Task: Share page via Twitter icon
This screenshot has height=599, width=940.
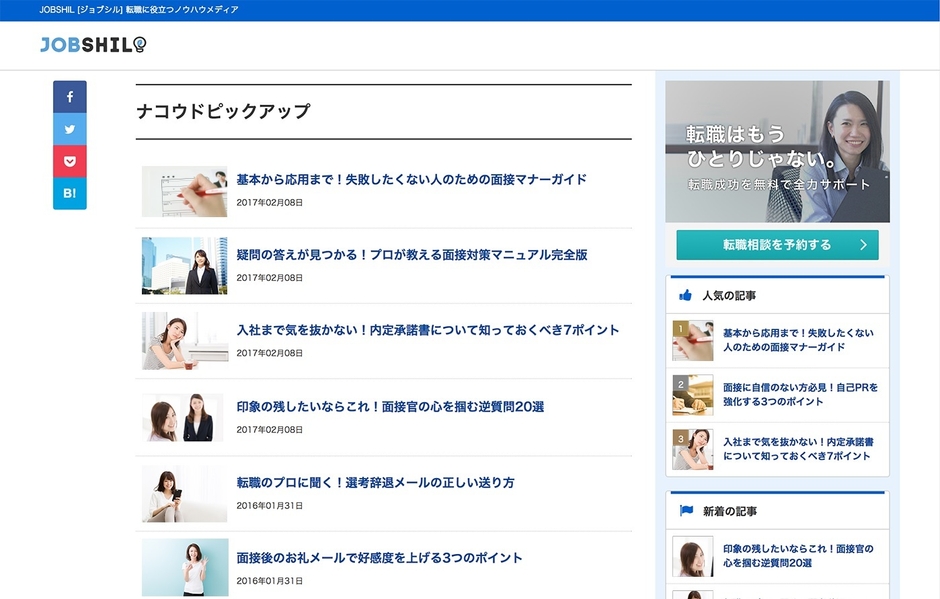Action: point(70,129)
